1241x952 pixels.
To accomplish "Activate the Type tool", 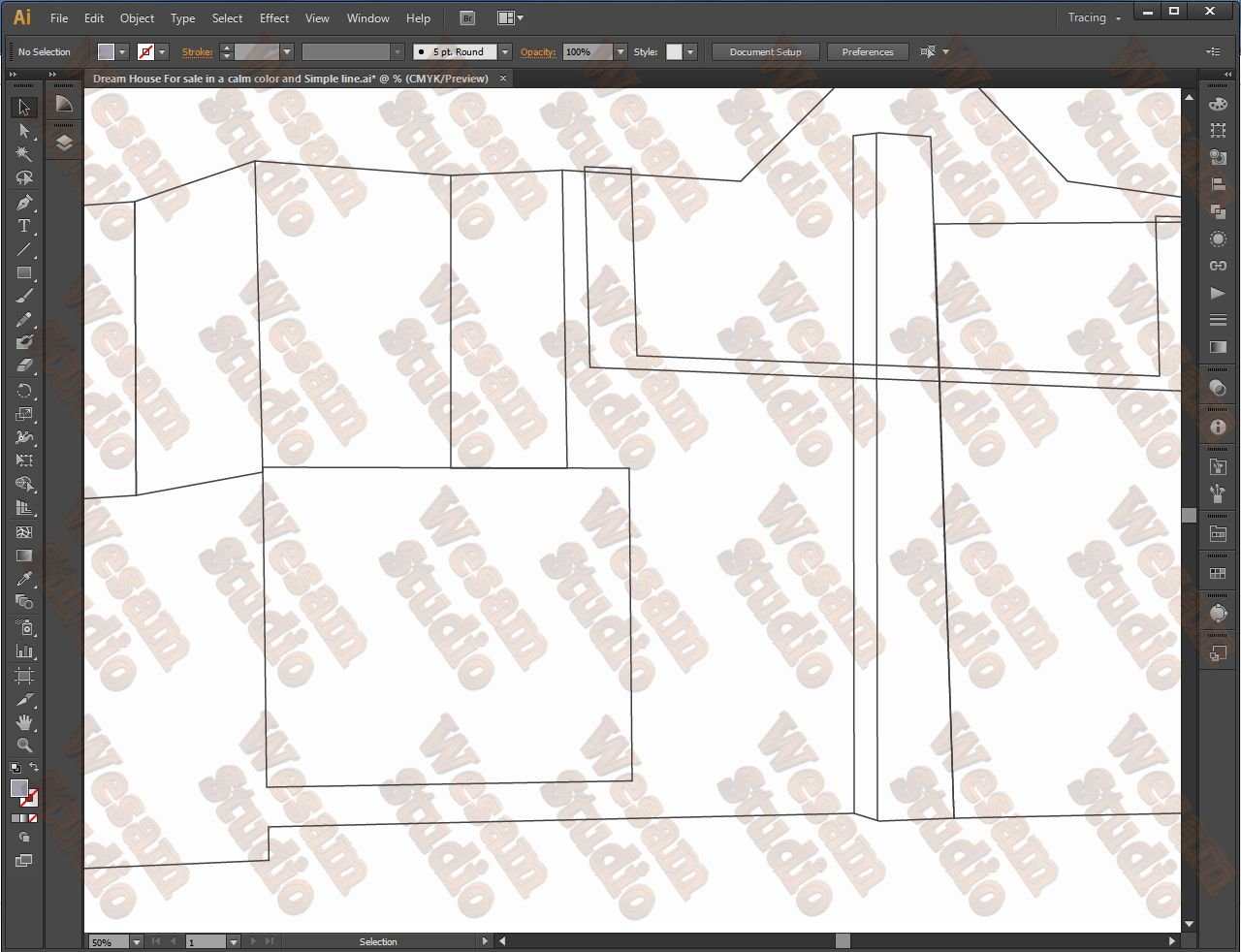I will point(24,226).
